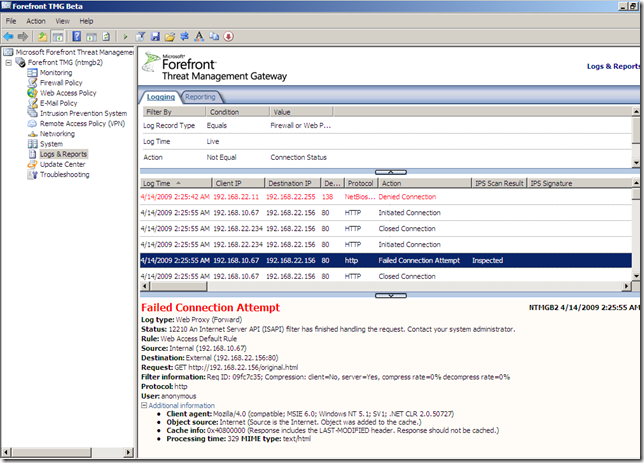Load filter definitions via open folder icon

click(x=170, y=37)
